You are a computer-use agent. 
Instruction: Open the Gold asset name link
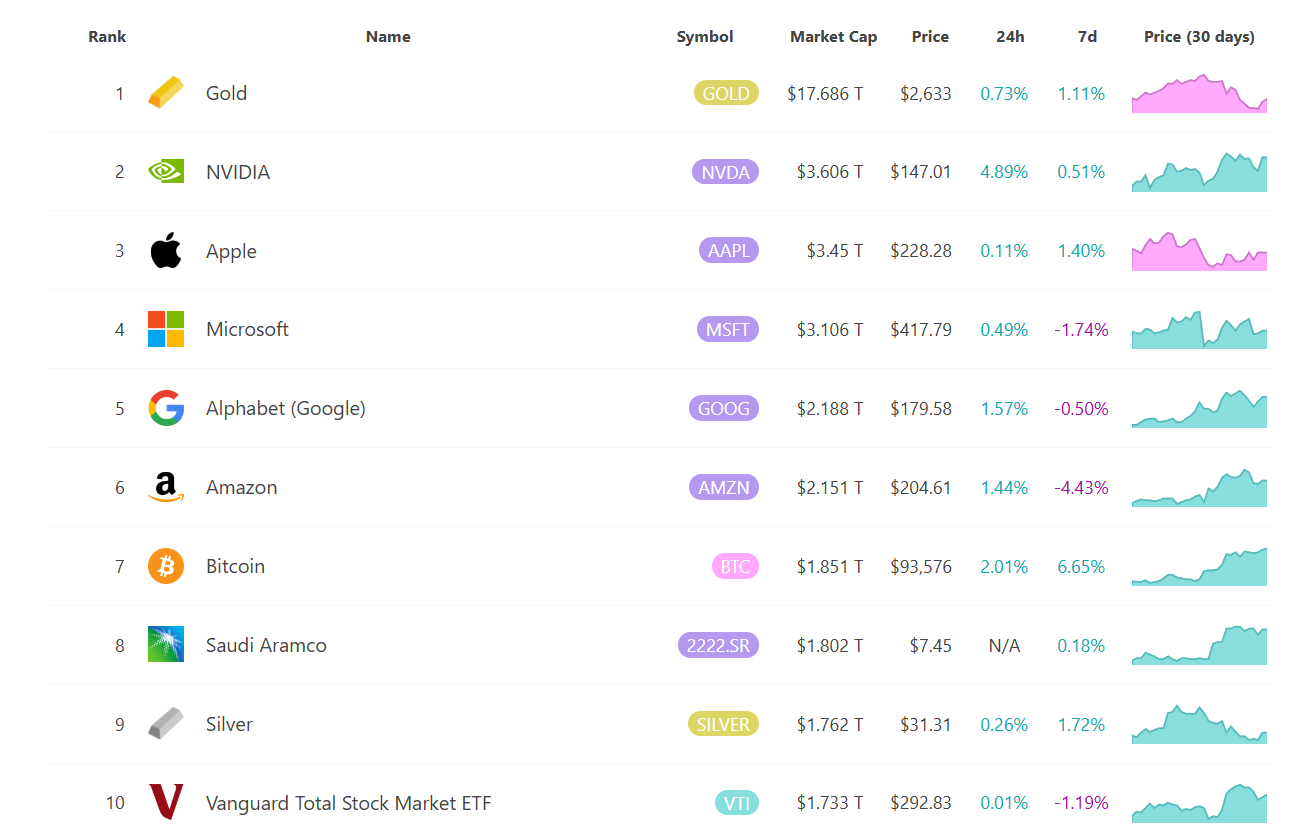(x=226, y=93)
